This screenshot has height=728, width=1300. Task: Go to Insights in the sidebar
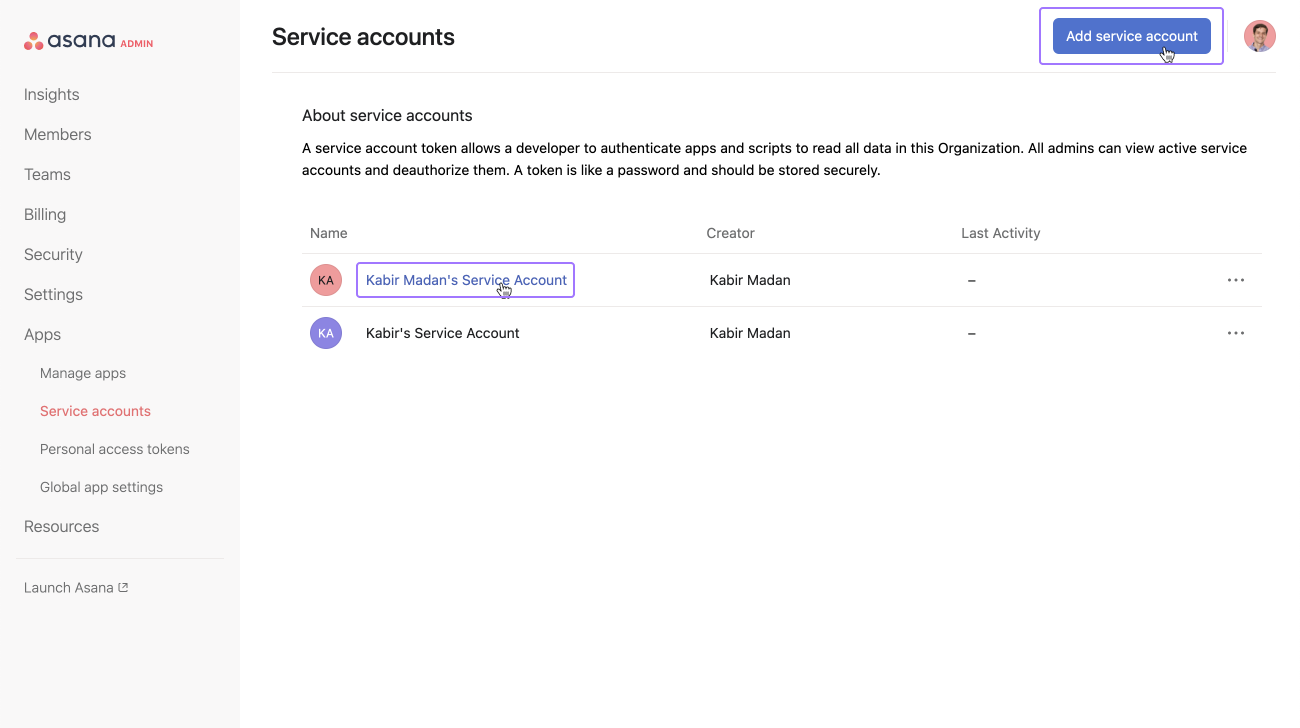(52, 94)
